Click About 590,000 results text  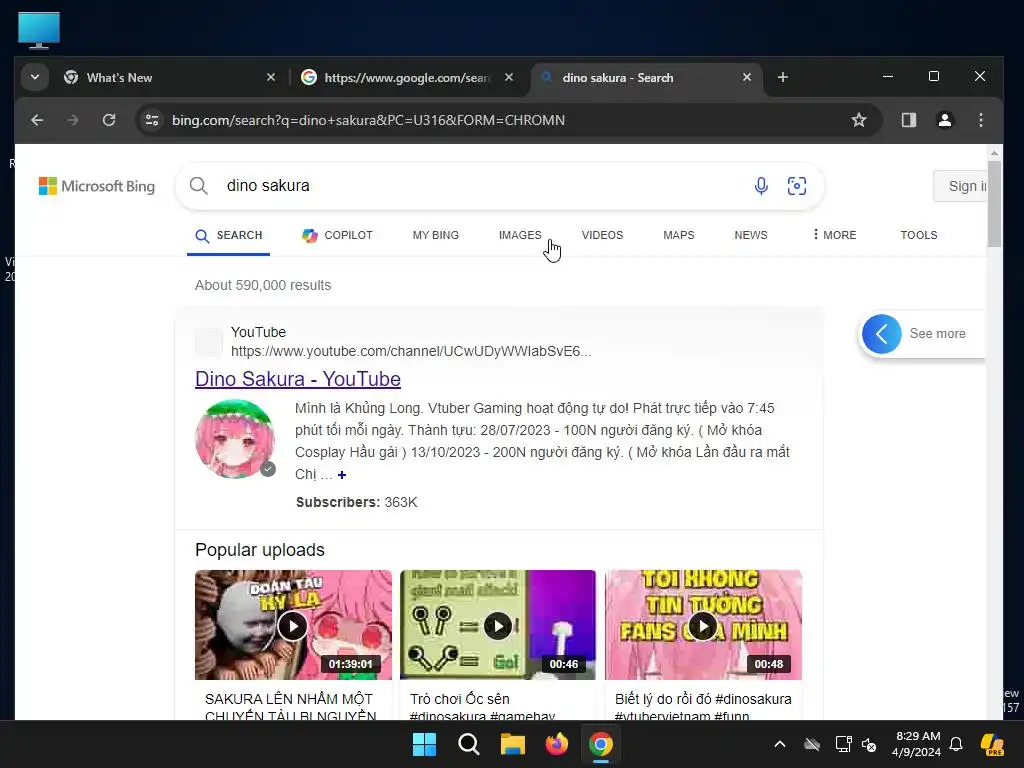[263, 285]
